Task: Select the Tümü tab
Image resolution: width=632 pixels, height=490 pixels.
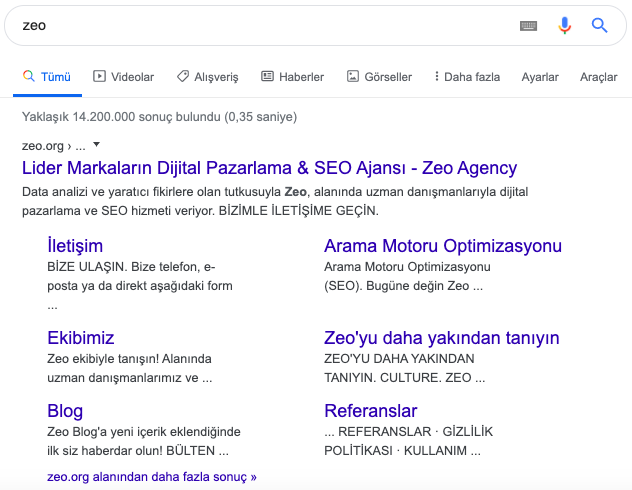Action: pos(47,77)
